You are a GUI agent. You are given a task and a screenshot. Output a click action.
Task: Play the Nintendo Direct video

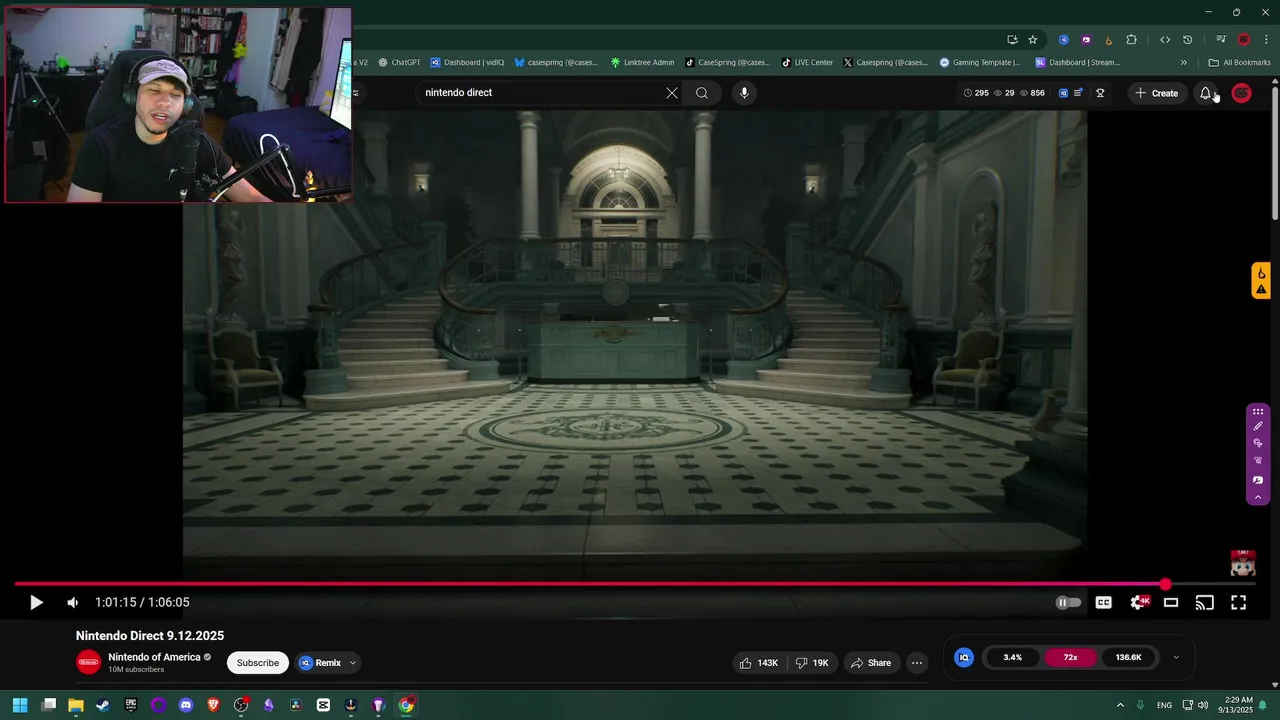point(36,602)
